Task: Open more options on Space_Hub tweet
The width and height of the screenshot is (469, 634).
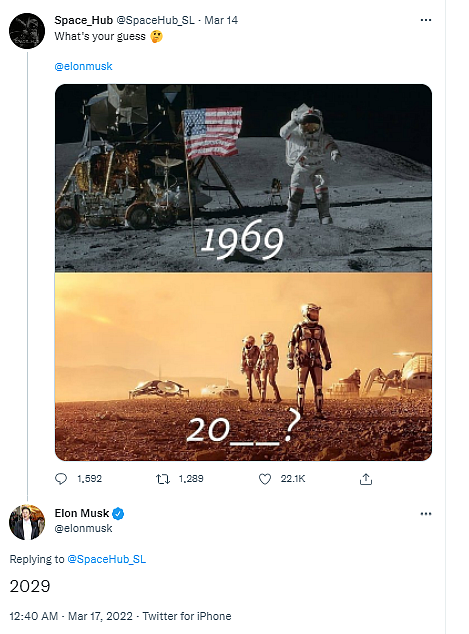Action: click(426, 20)
